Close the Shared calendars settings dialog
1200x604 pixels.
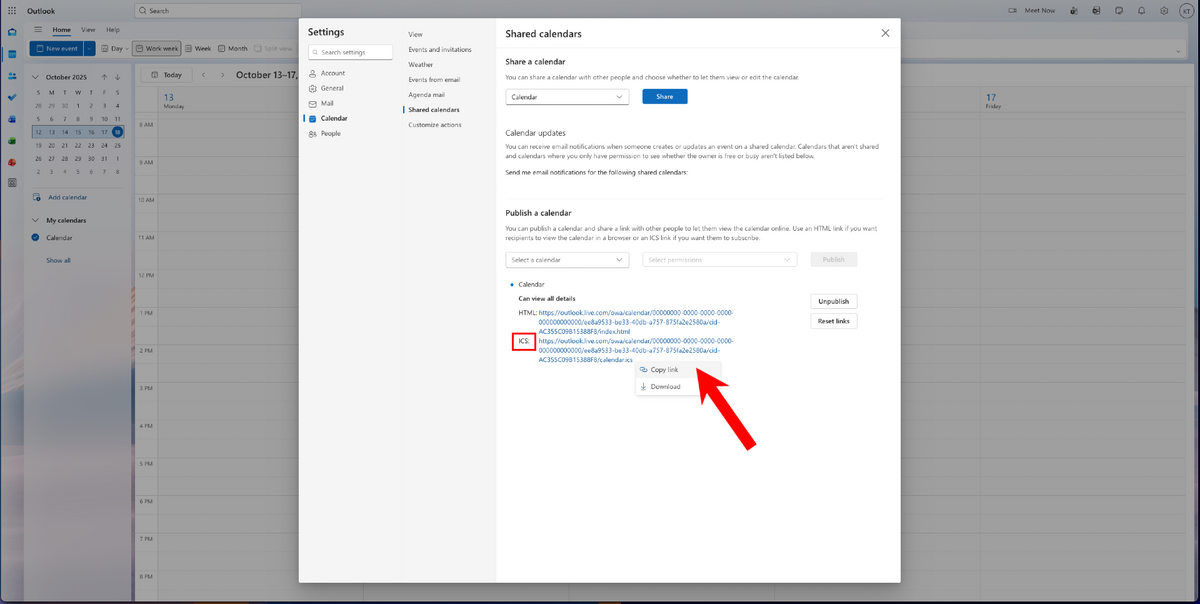(885, 33)
